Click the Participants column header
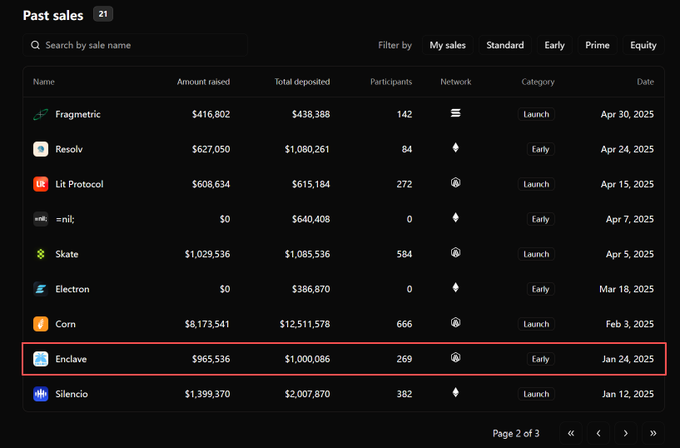Screen dimensions: 680x448 [391, 82]
